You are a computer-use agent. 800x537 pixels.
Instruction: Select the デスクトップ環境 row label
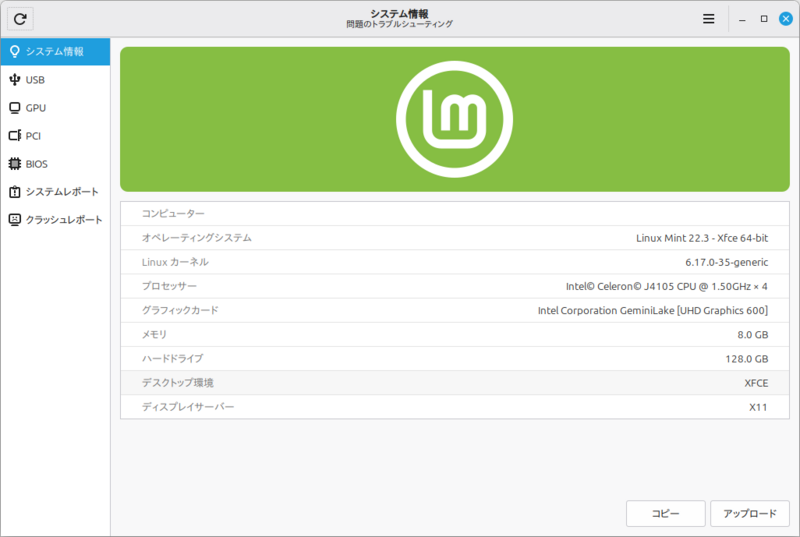178,382
